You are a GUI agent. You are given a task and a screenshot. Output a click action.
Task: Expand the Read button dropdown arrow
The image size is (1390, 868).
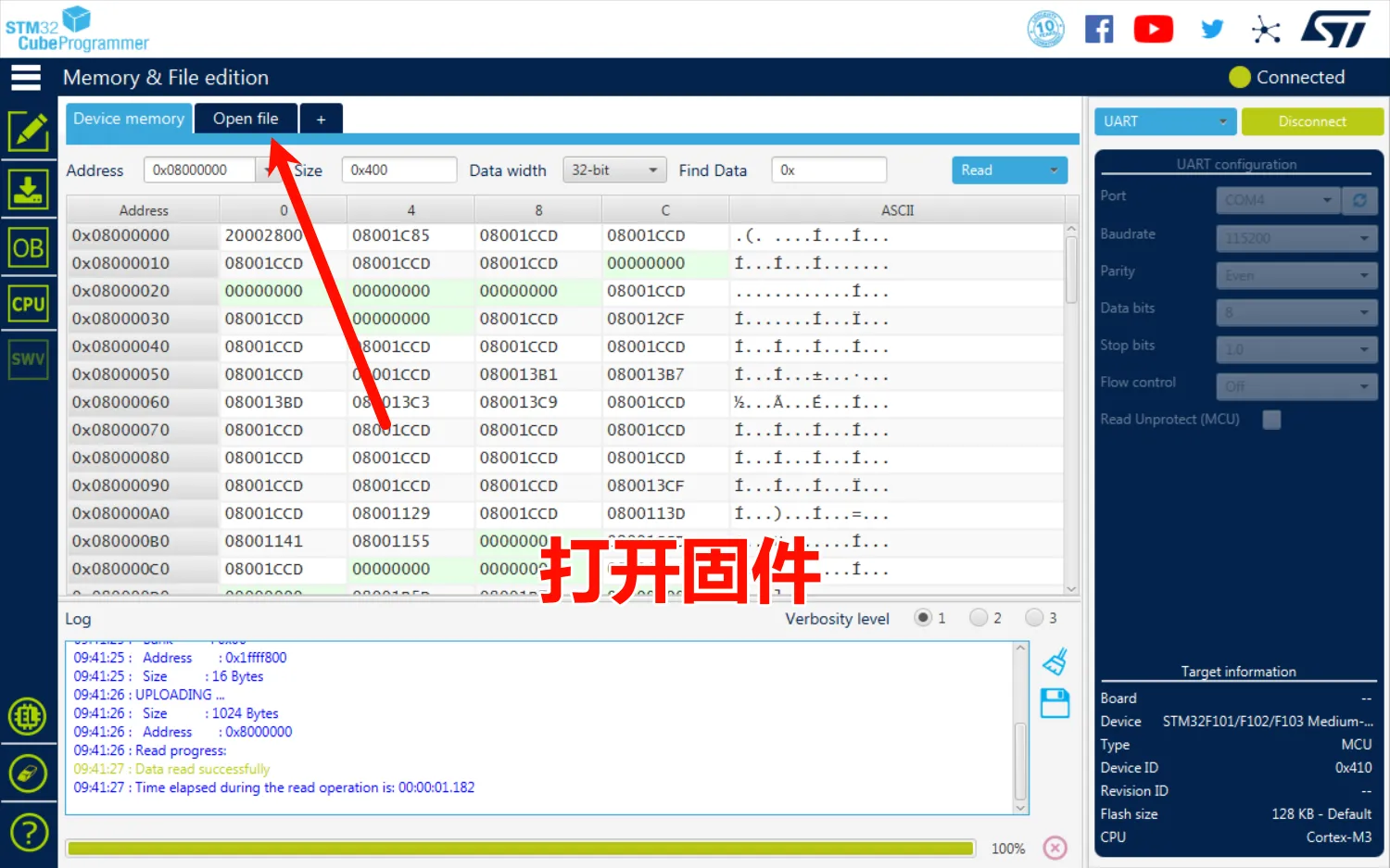(1054, 170)
